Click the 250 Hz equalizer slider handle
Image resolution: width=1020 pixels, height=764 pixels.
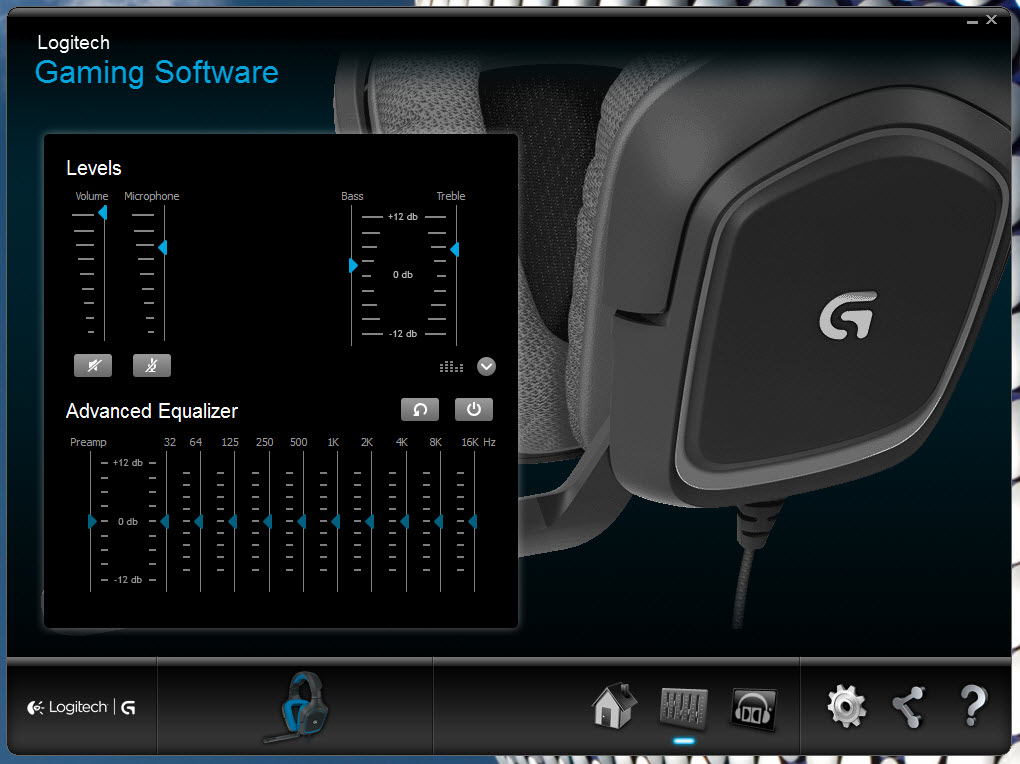click(267, 521)
